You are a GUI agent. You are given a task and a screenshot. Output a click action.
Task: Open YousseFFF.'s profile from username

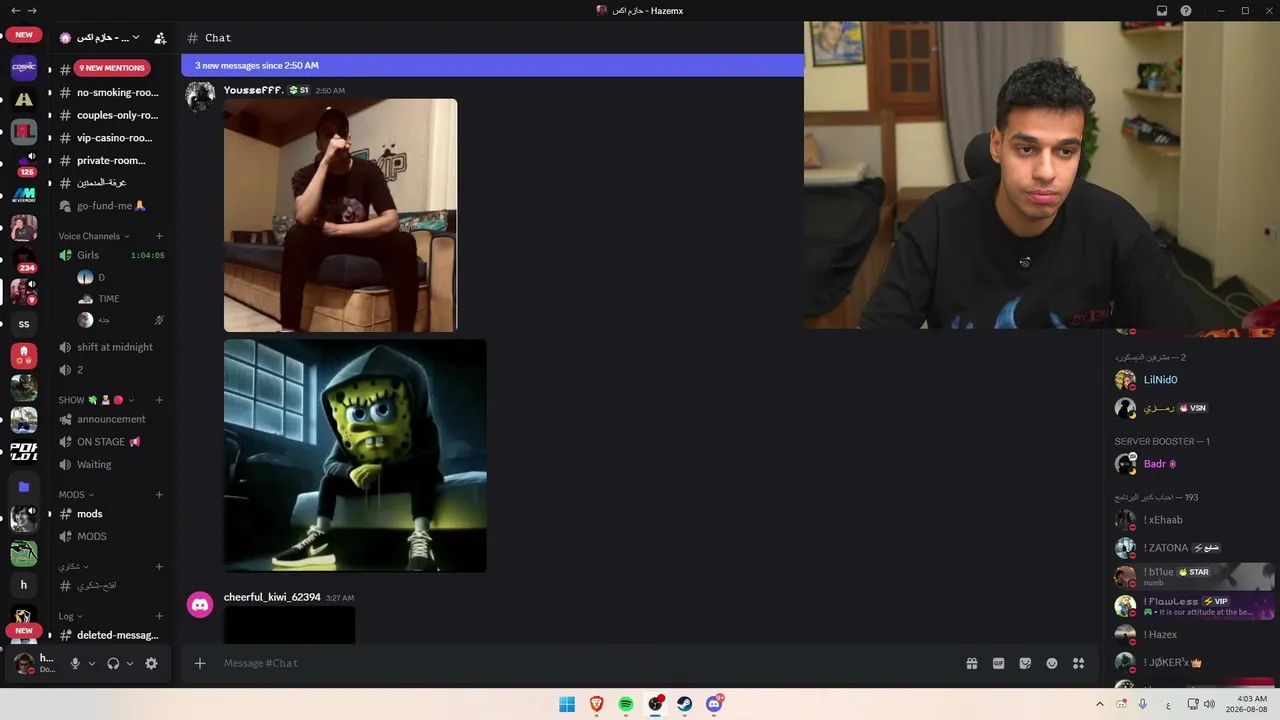pyautogui.click(x=254, y=90)
